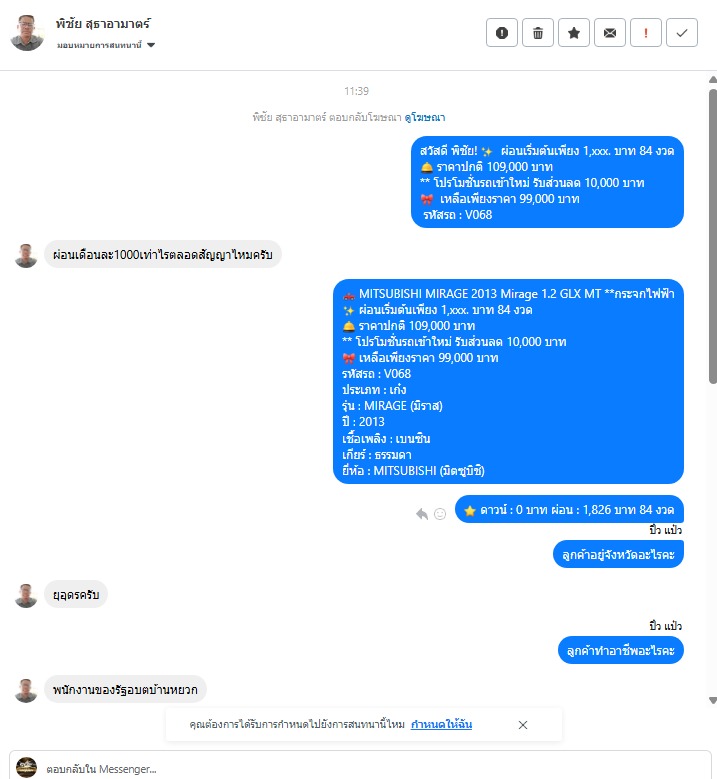Dismiss the assignment prompt banner with X

click(523, 725)
